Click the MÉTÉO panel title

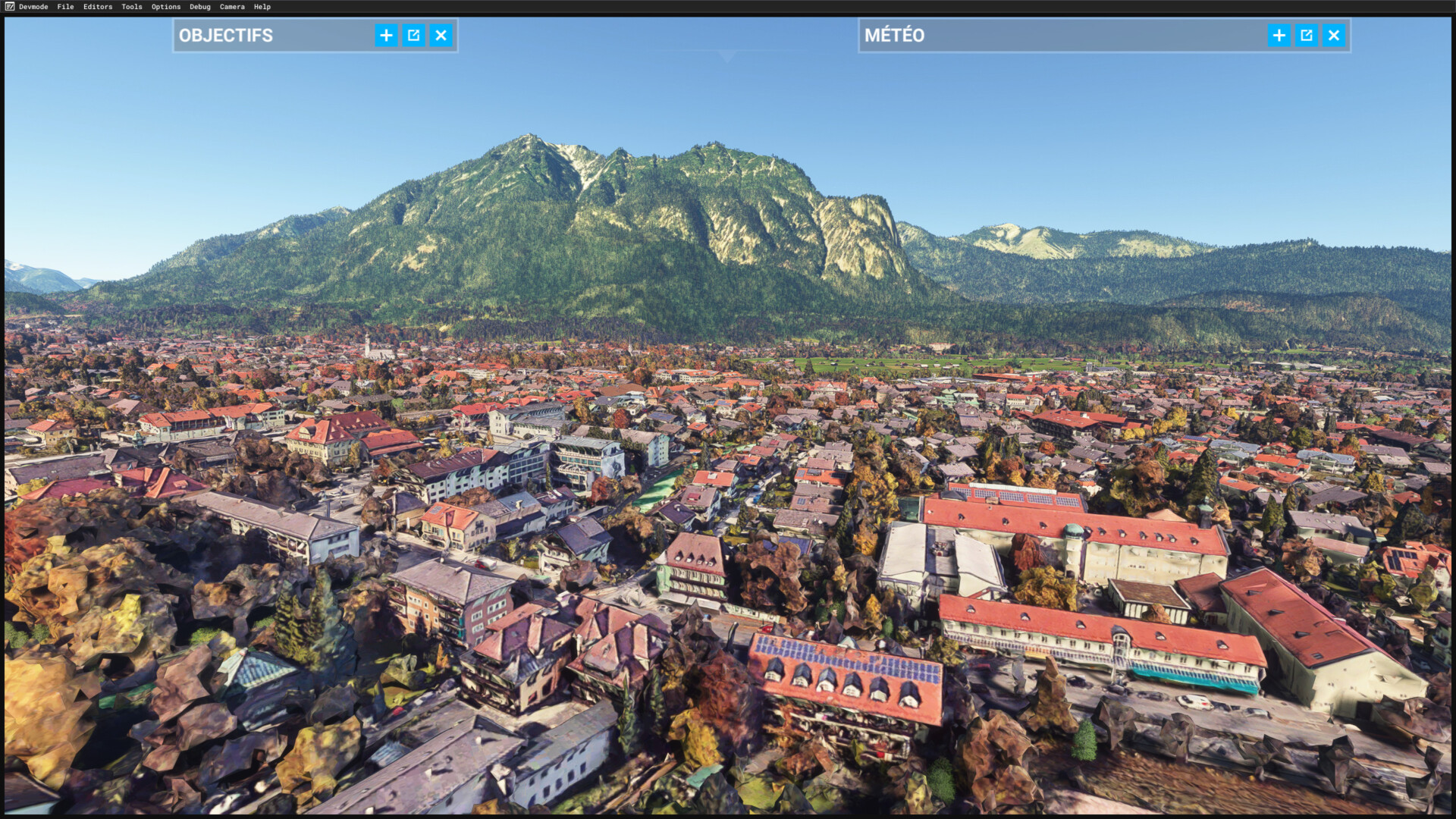point(895,36)
